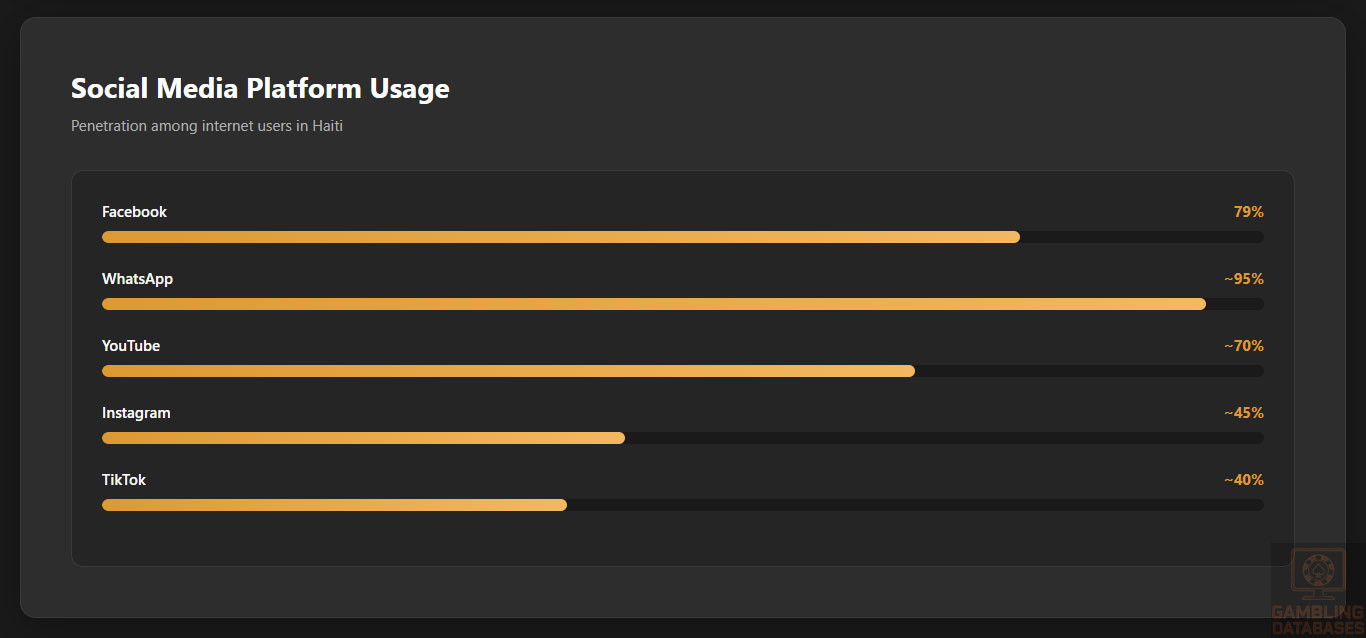The height and width of the screenshot is (638, 1366).
Task: Click the ~95% WhatsApp value
Action: pyautogui.click(x=1244, y=279)
